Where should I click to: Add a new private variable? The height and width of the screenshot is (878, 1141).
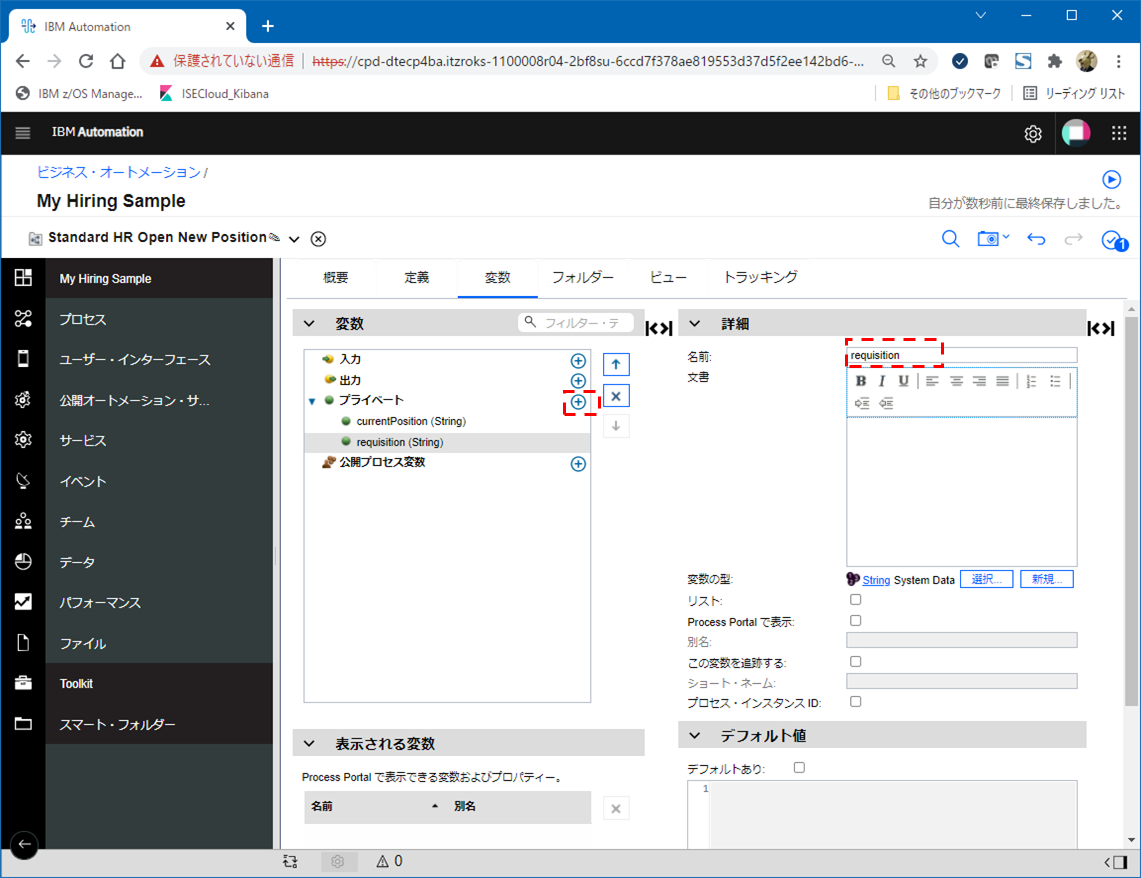[x=578, y=402]
